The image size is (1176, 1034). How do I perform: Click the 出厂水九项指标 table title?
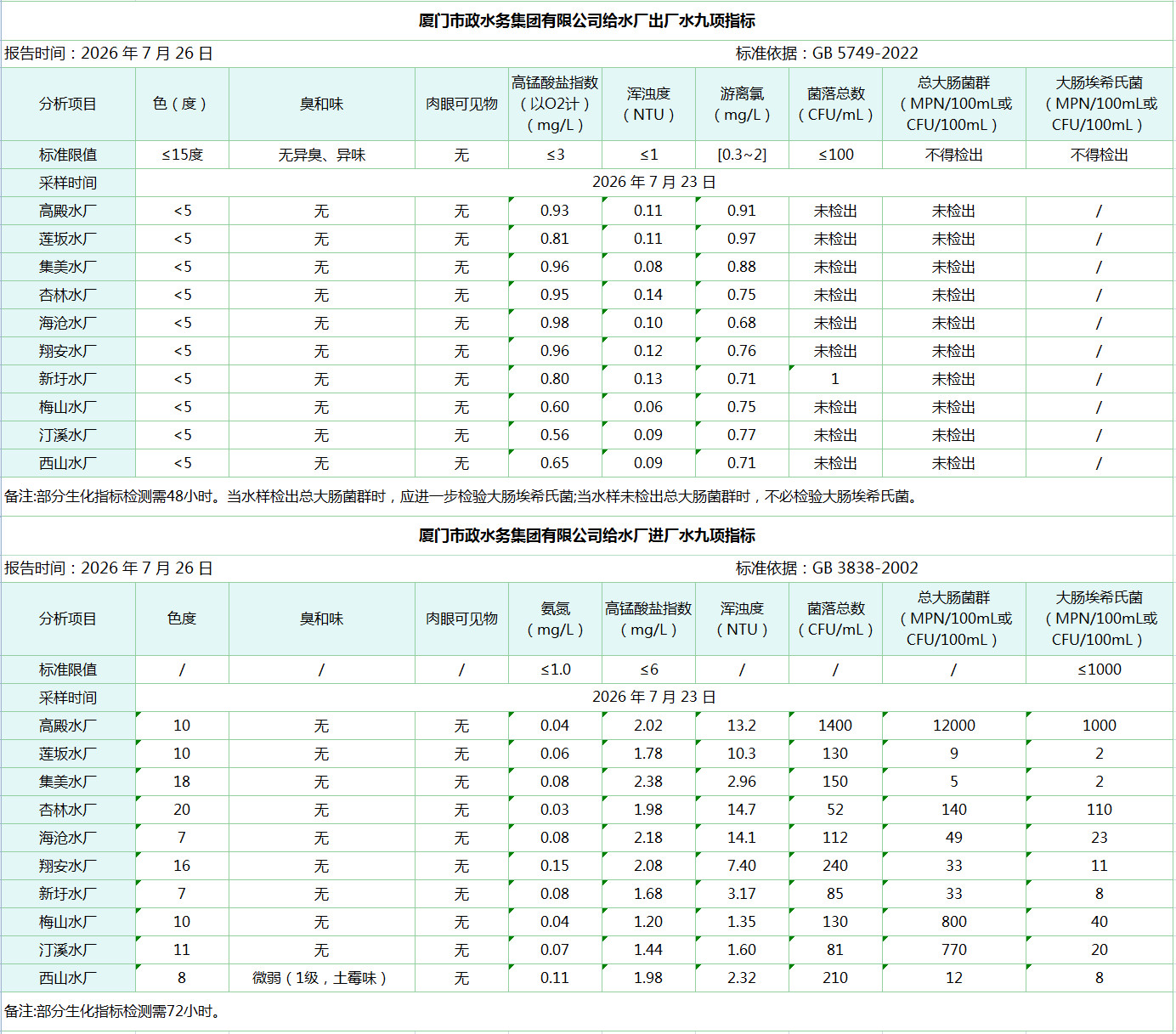(x=587, y=20)
